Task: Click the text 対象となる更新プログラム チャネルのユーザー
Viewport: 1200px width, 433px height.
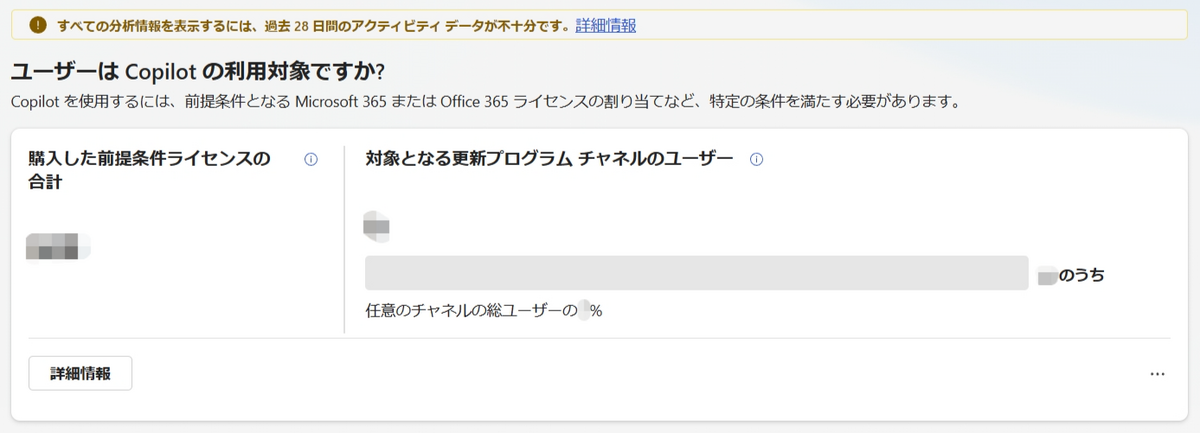Action: (550, 159)
